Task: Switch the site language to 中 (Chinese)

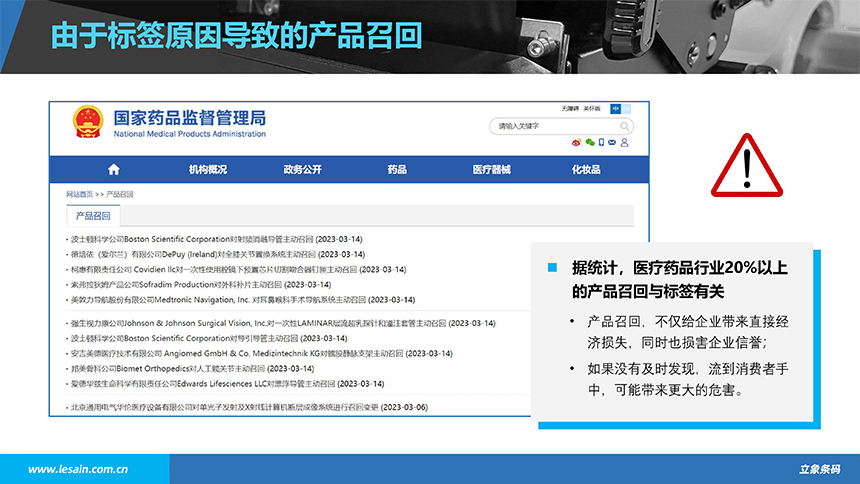Action: 615,108
